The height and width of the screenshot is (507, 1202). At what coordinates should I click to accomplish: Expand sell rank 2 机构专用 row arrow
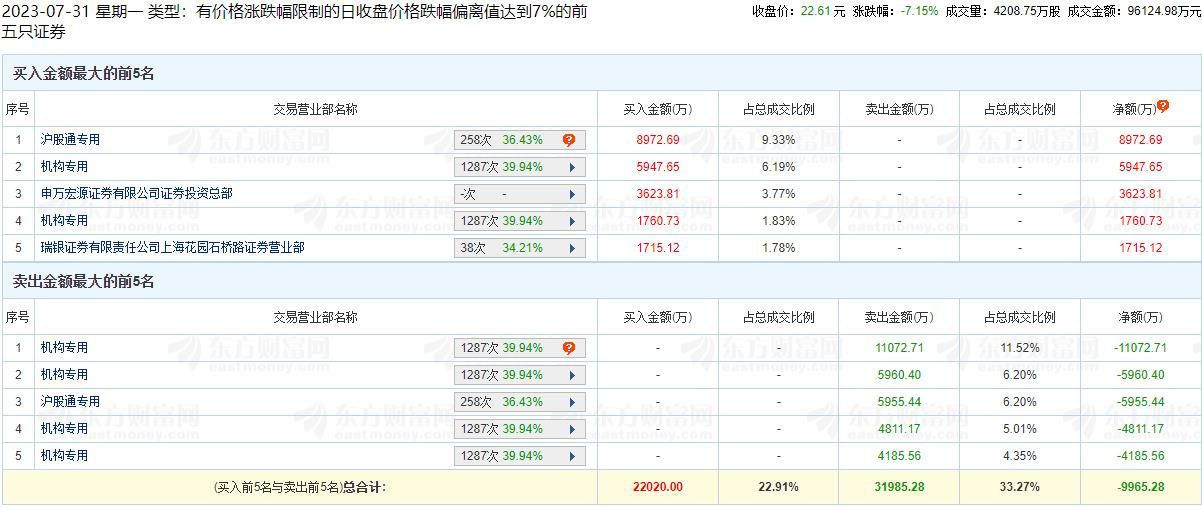(x=572, y=375)
